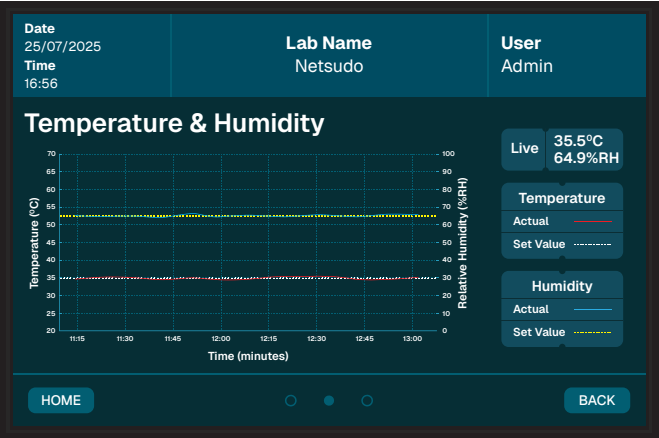Click the blue Humidity Actual line sample
659x438 pixels.
click(x=595, y=309)
